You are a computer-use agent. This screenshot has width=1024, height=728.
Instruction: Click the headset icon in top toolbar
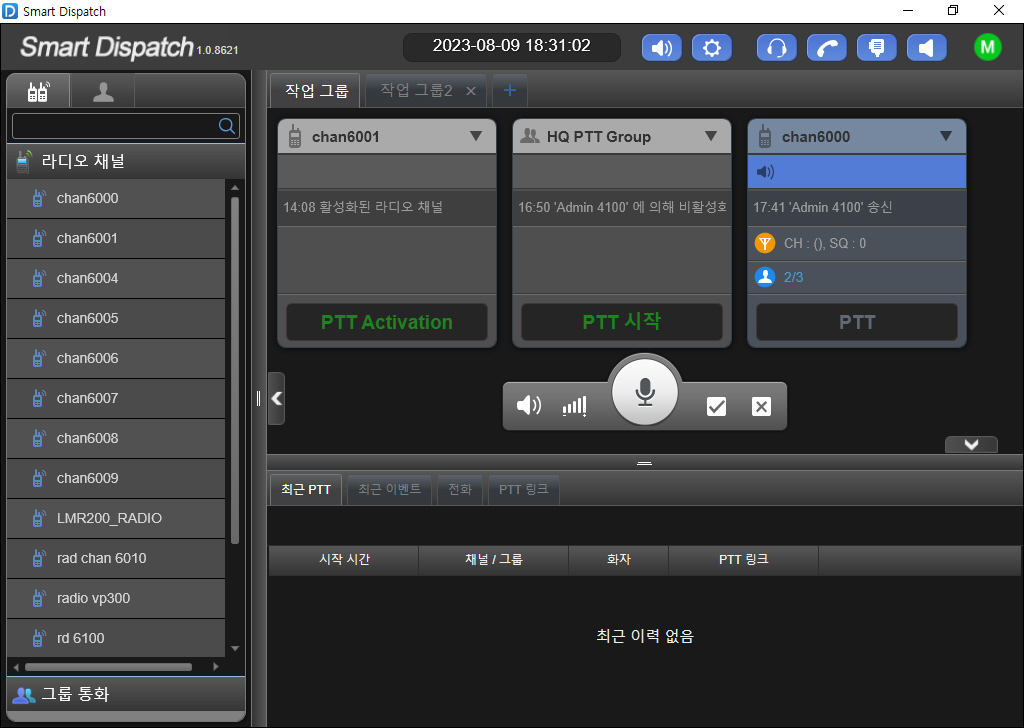coord(776,48)
